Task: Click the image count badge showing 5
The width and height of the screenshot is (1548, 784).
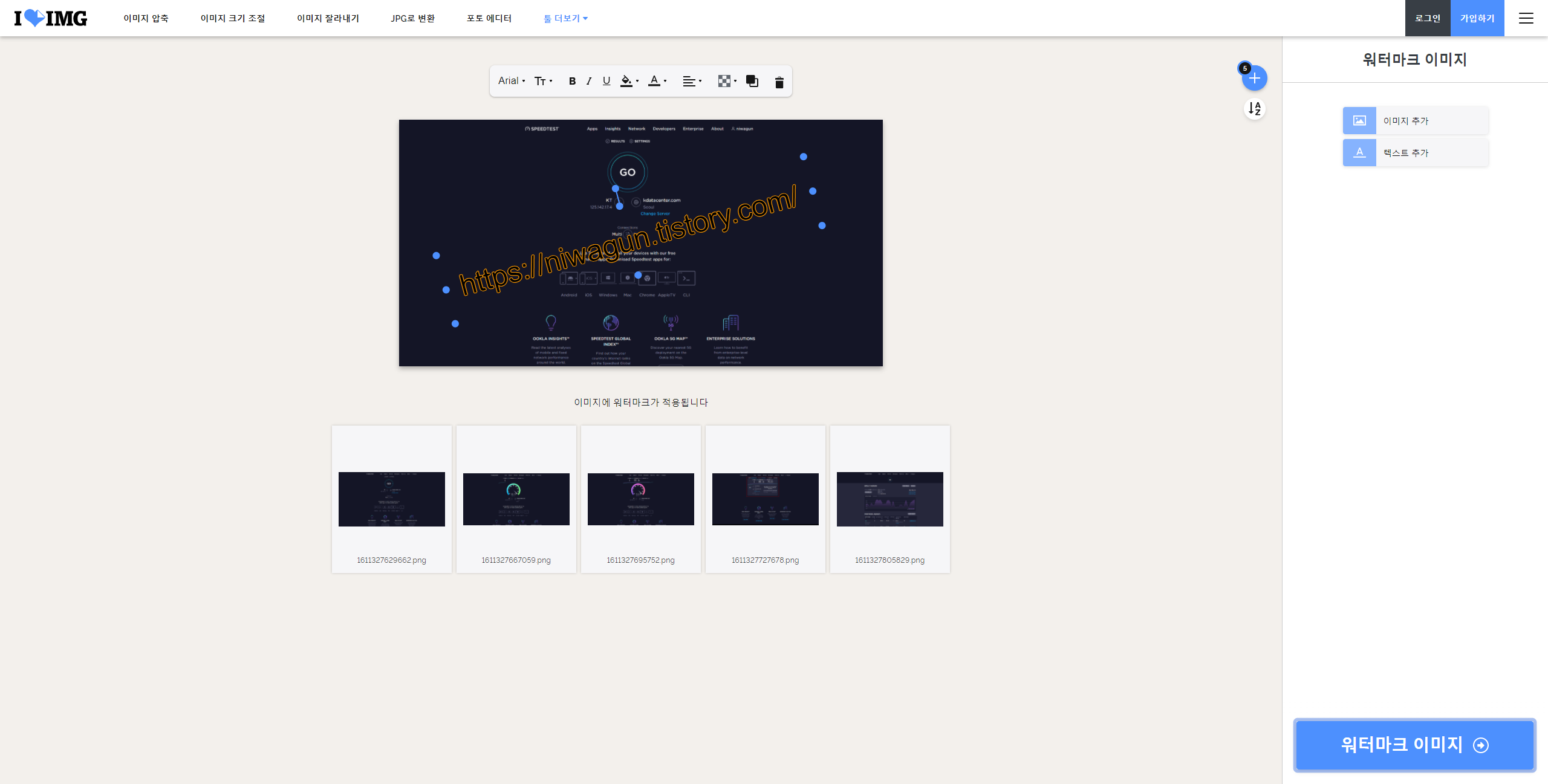Action: (x=1245, y=68)
